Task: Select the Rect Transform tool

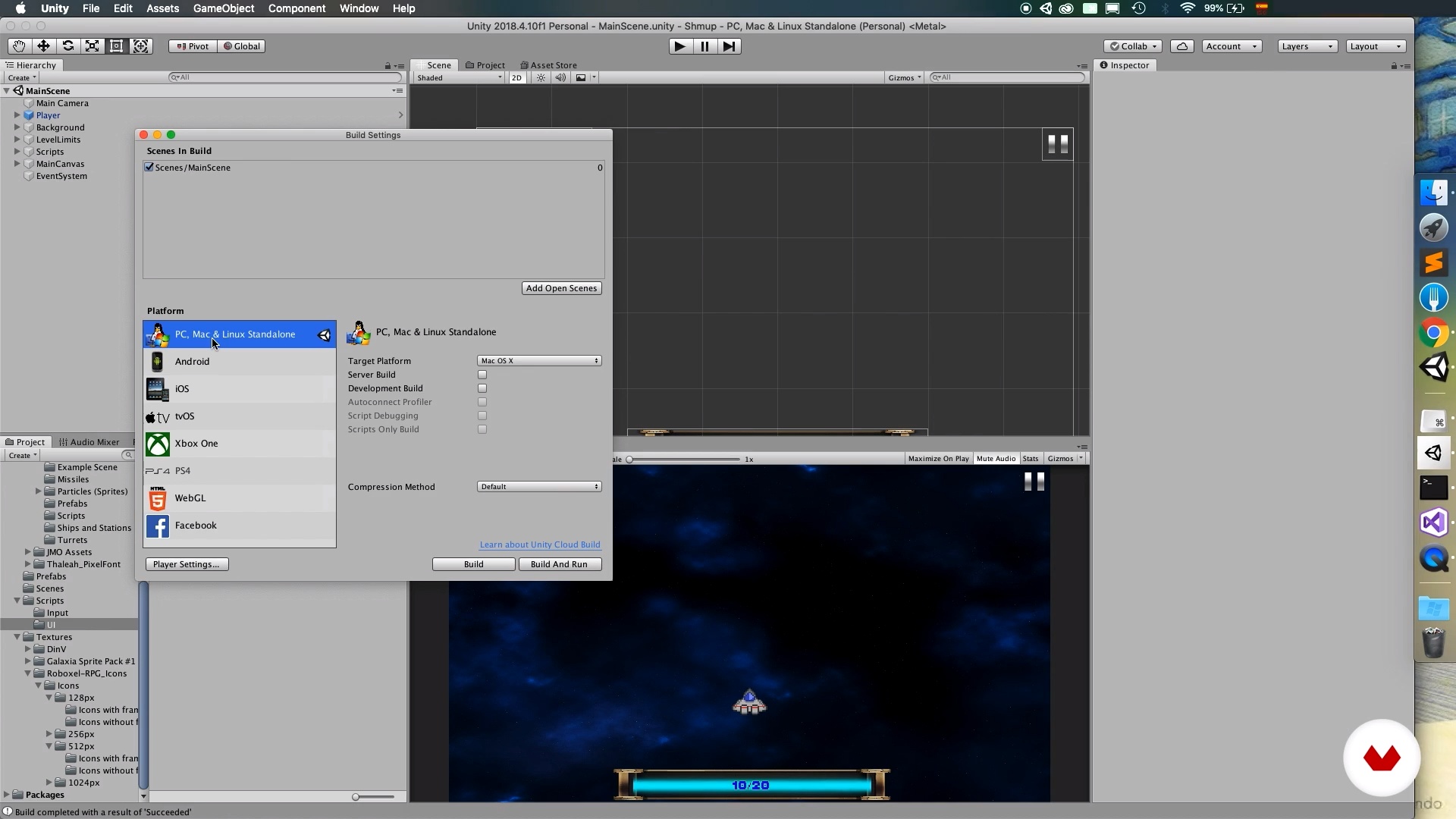Action: (x=116, y=46)
